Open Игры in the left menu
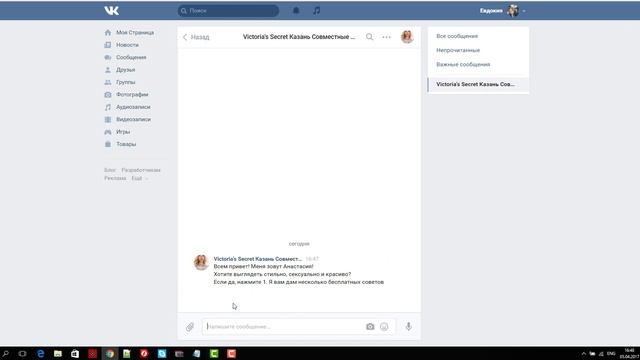 click(123, 132)
